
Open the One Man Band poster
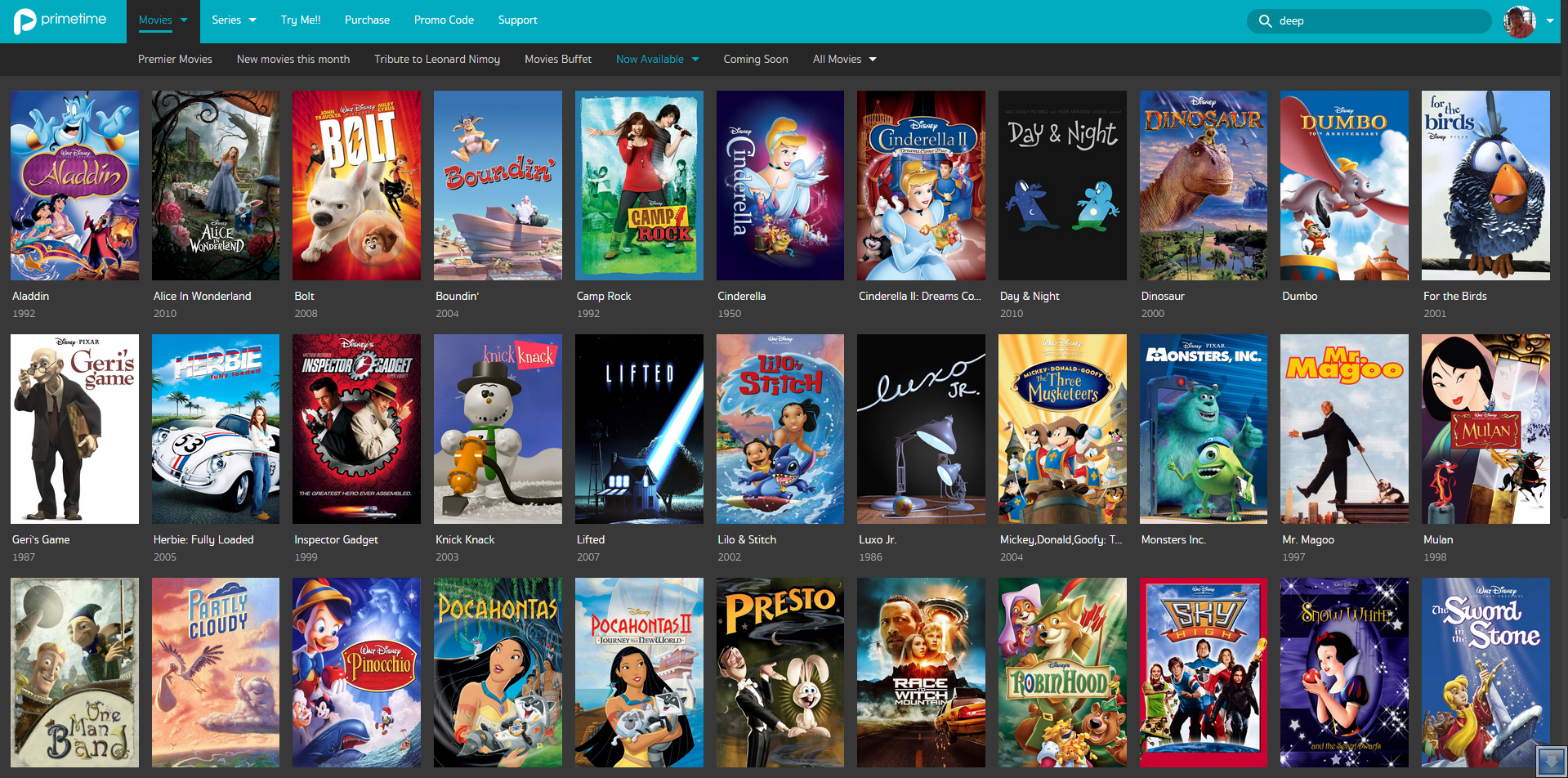click(74, 673)
